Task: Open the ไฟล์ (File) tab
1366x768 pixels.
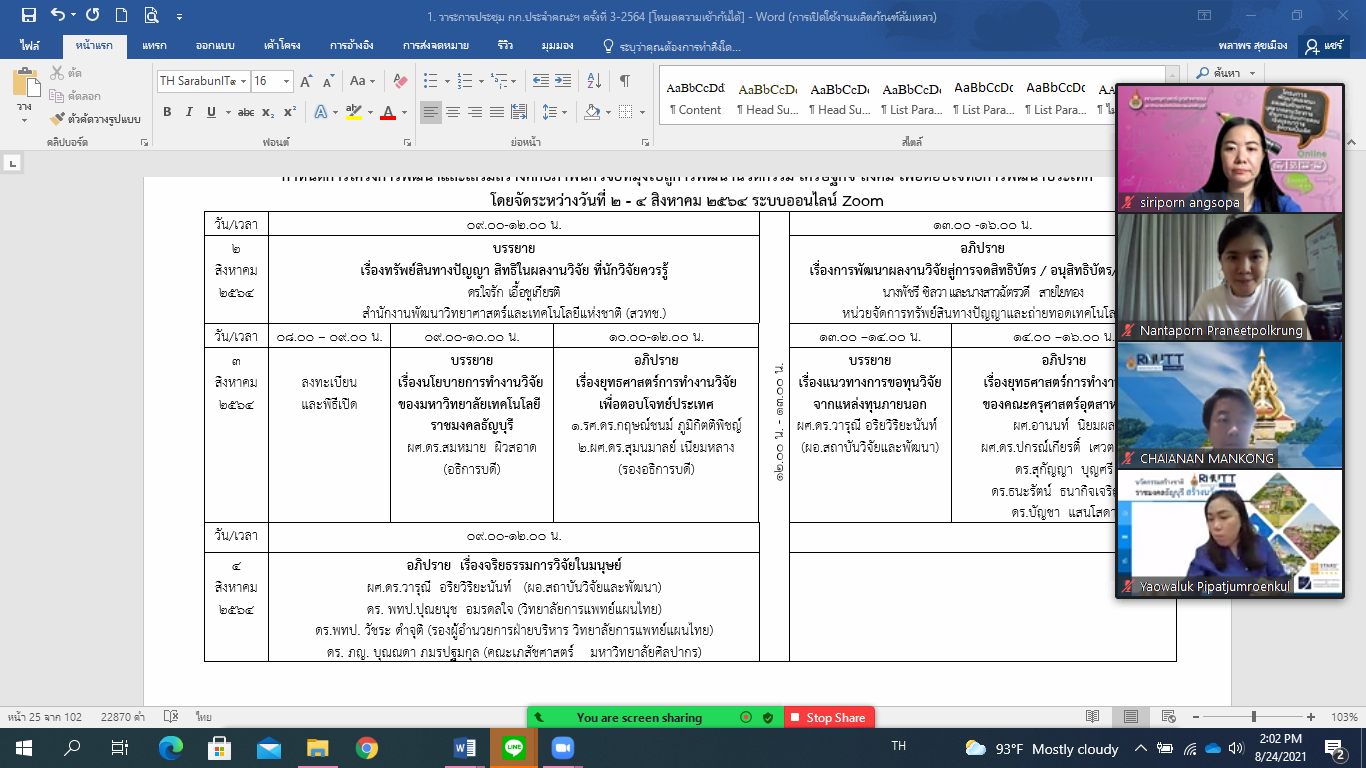Action: click(31, 46)
